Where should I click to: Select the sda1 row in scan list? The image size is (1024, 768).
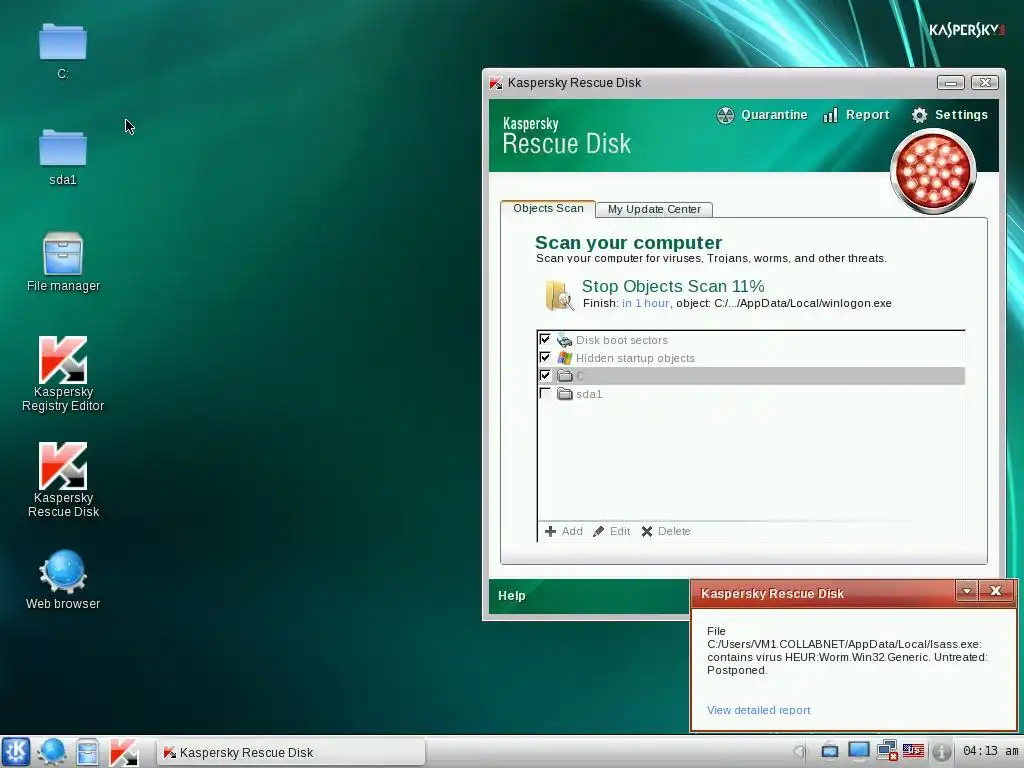[x=751, y=394]
